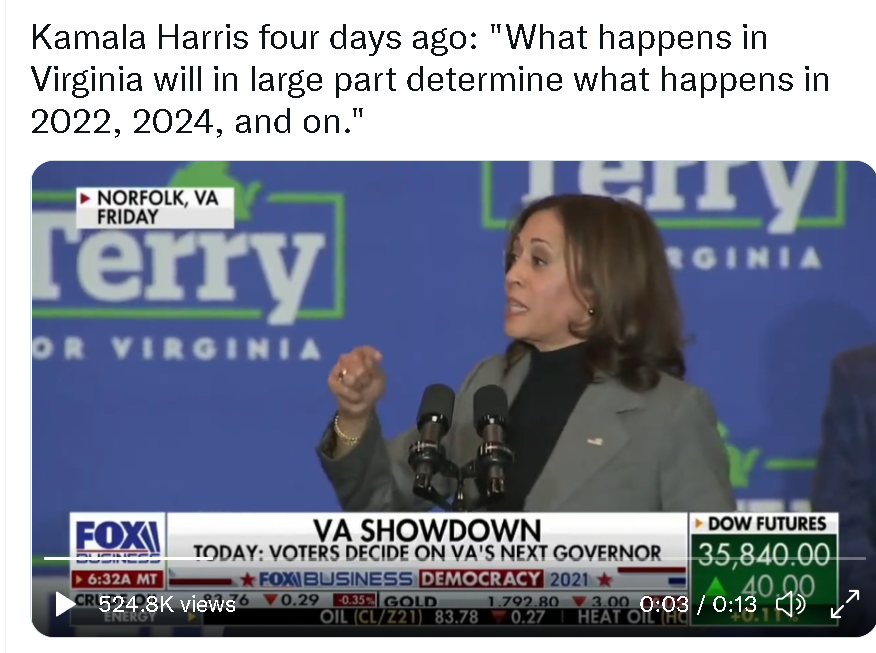
Task: Play the video with the triangle icon
Action: tap(65, 604)
